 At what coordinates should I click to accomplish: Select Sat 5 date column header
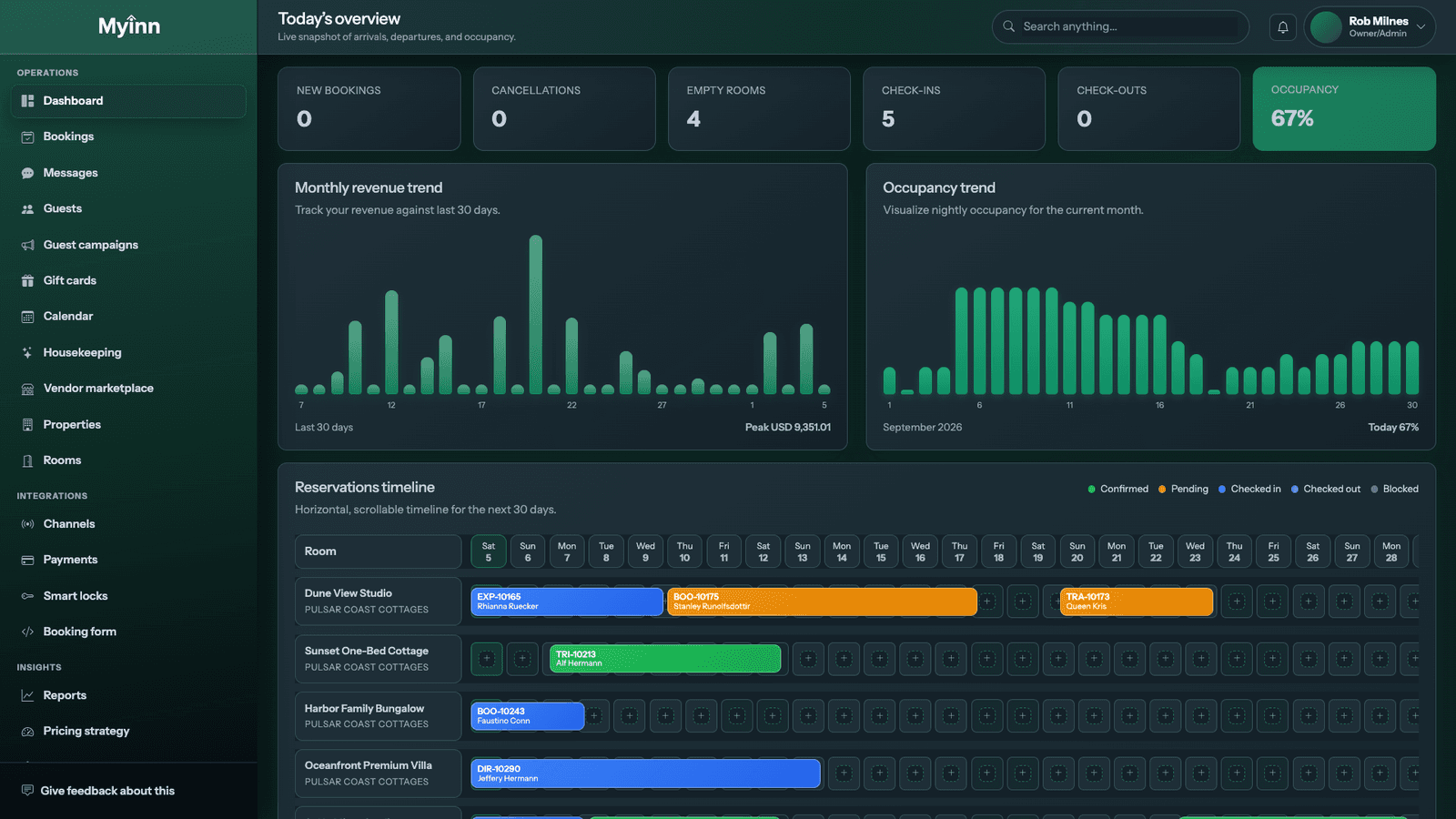489,551
